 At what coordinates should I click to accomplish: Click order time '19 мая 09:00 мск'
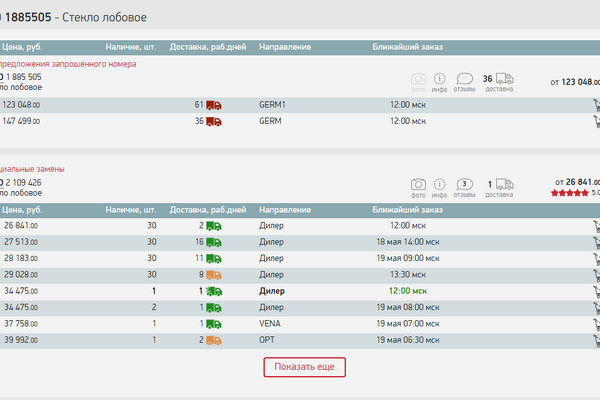[x=408, y=258]
